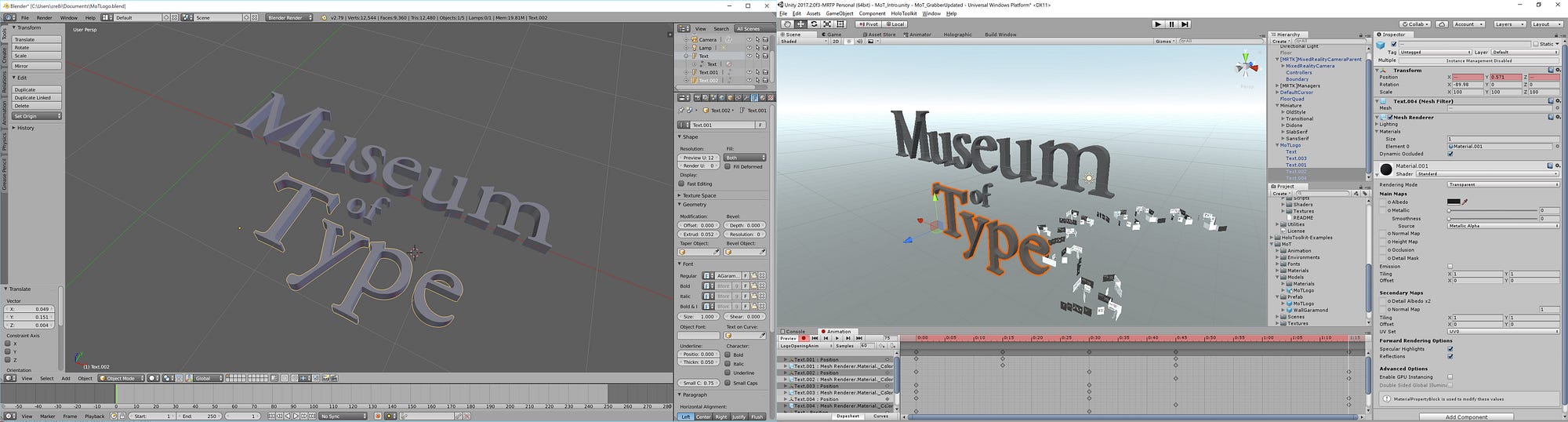Switch to Curves view in Animation window
This screenshot has width=1568, height=422.
[880, 416]
